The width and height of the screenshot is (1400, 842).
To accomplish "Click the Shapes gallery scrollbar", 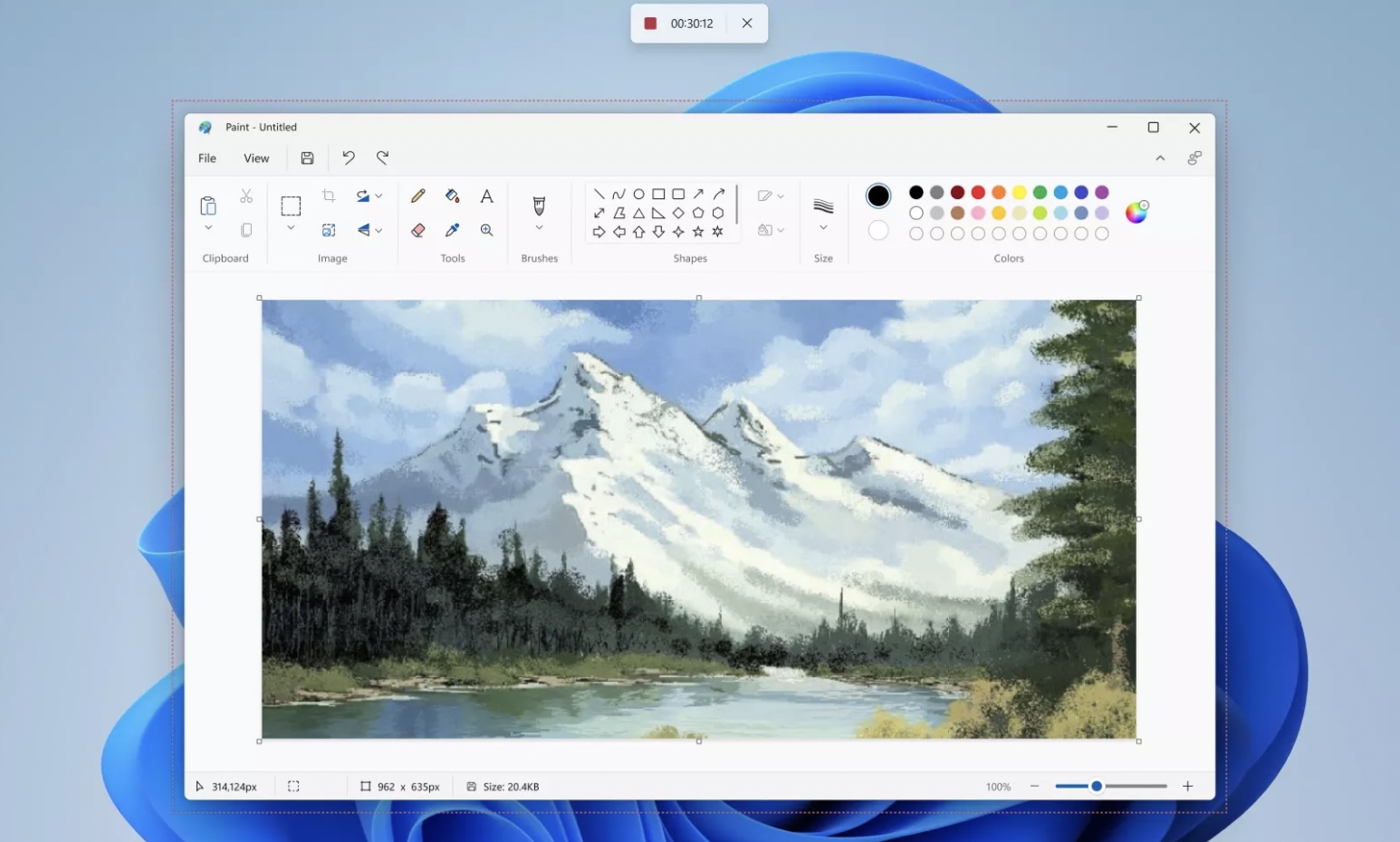I will pyautogui.click(x=737, y=205).
